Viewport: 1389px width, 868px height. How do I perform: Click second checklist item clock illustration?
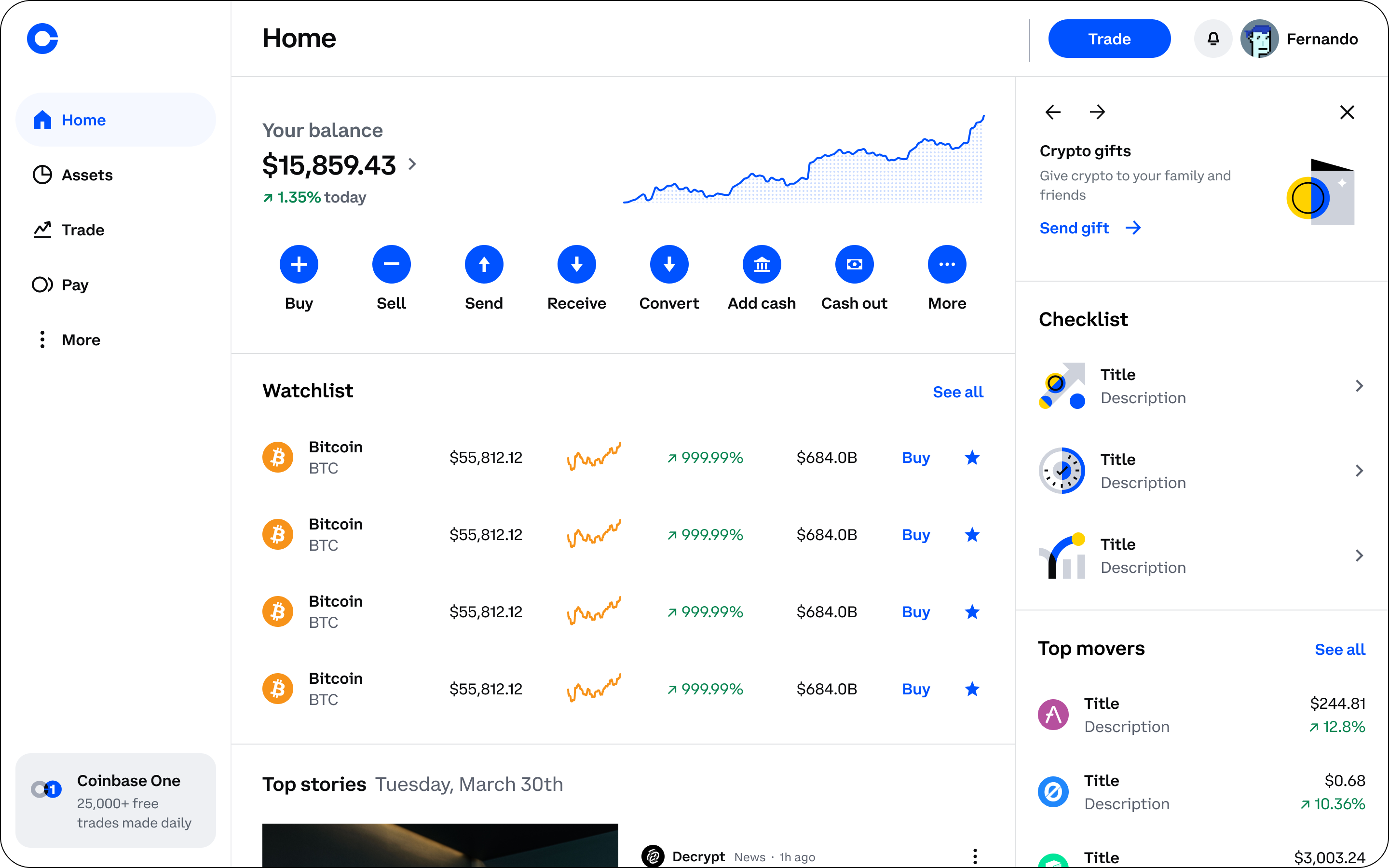pyautogui.click(x=1062, y=471)
